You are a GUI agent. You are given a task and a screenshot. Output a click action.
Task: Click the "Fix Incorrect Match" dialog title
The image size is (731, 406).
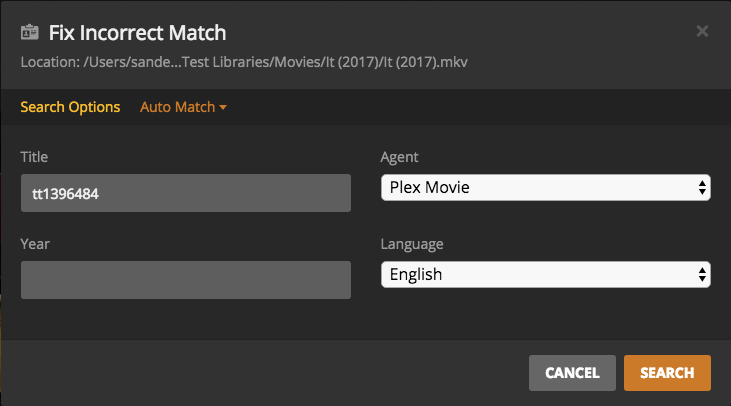(x=138, y=33)
